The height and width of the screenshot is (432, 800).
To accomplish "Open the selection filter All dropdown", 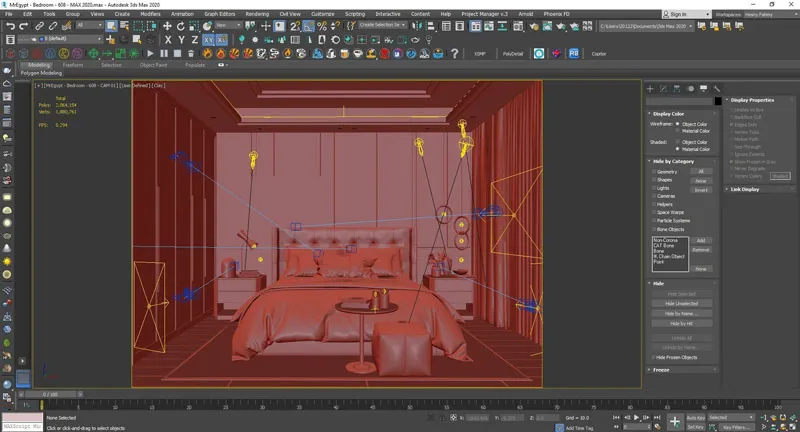I will point(88,26).
